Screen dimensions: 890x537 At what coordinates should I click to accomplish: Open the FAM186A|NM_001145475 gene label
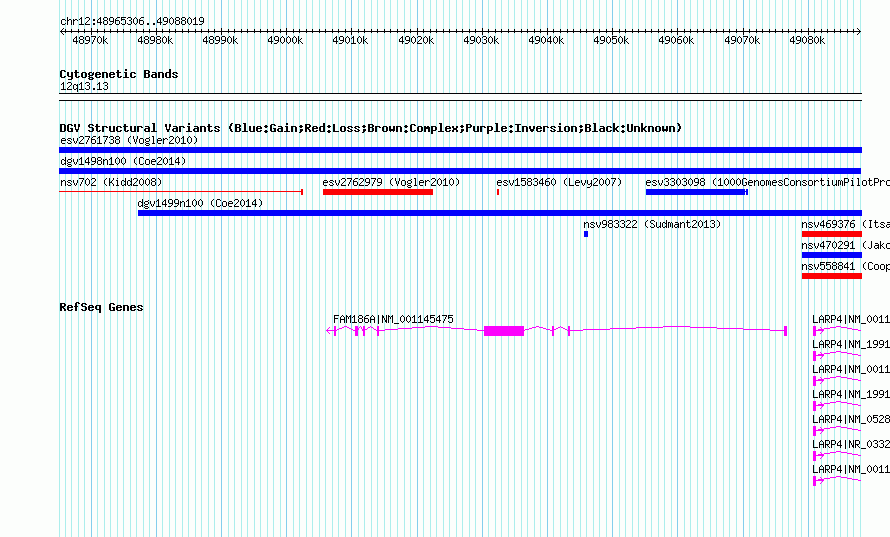pyautogui.click(x=393, y=320)
